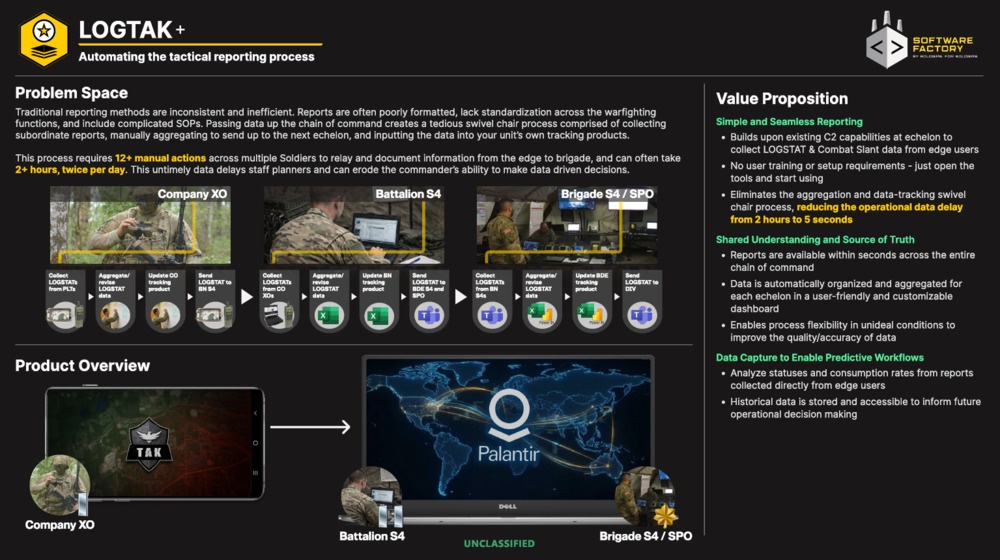This screenshot has height=560, width=1000.
Task: Click 'Brigade S4 / SPO' label below the laptop
Action: (645, 536)
